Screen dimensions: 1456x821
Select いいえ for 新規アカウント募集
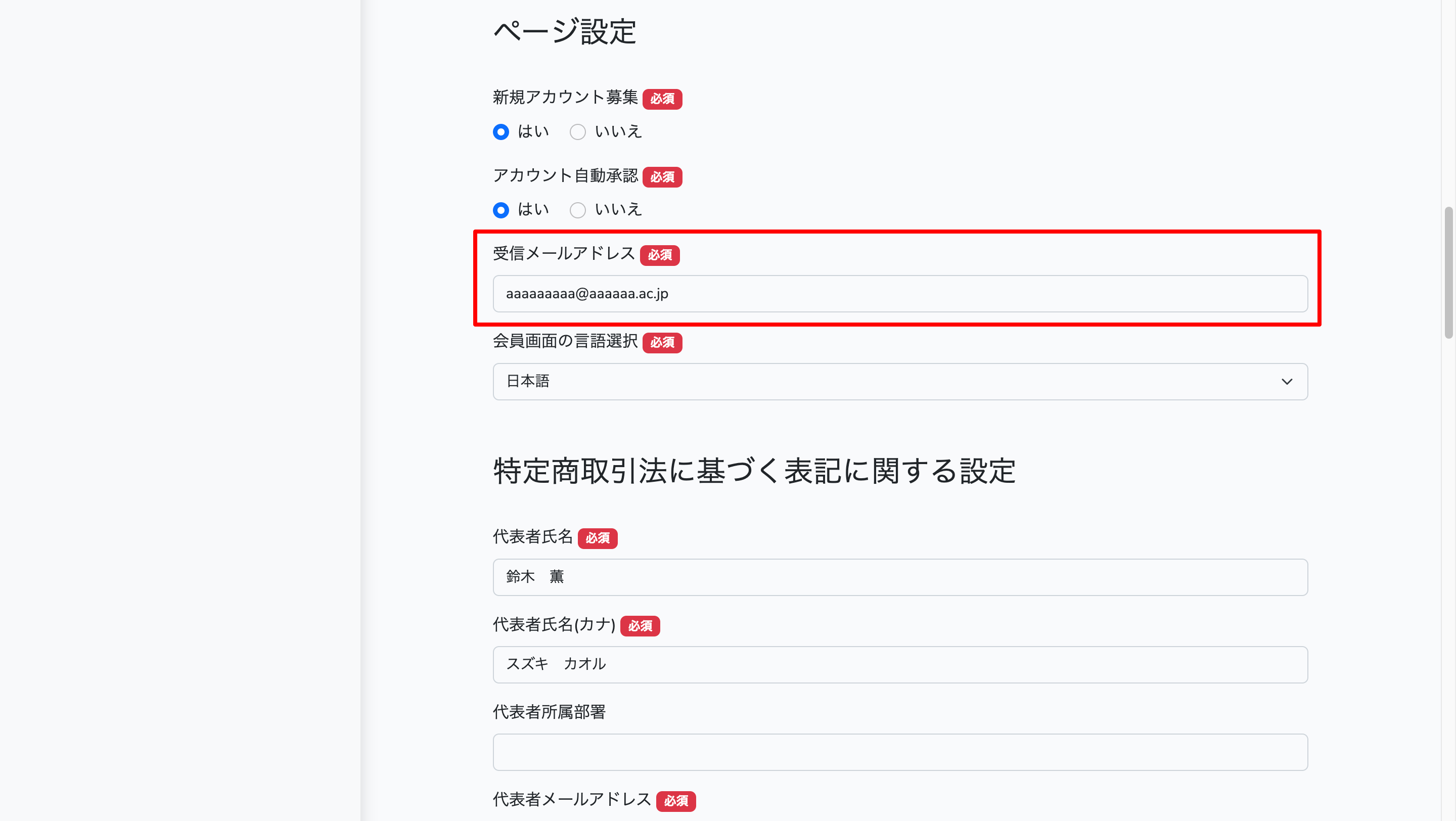click(x=577, y=131)
